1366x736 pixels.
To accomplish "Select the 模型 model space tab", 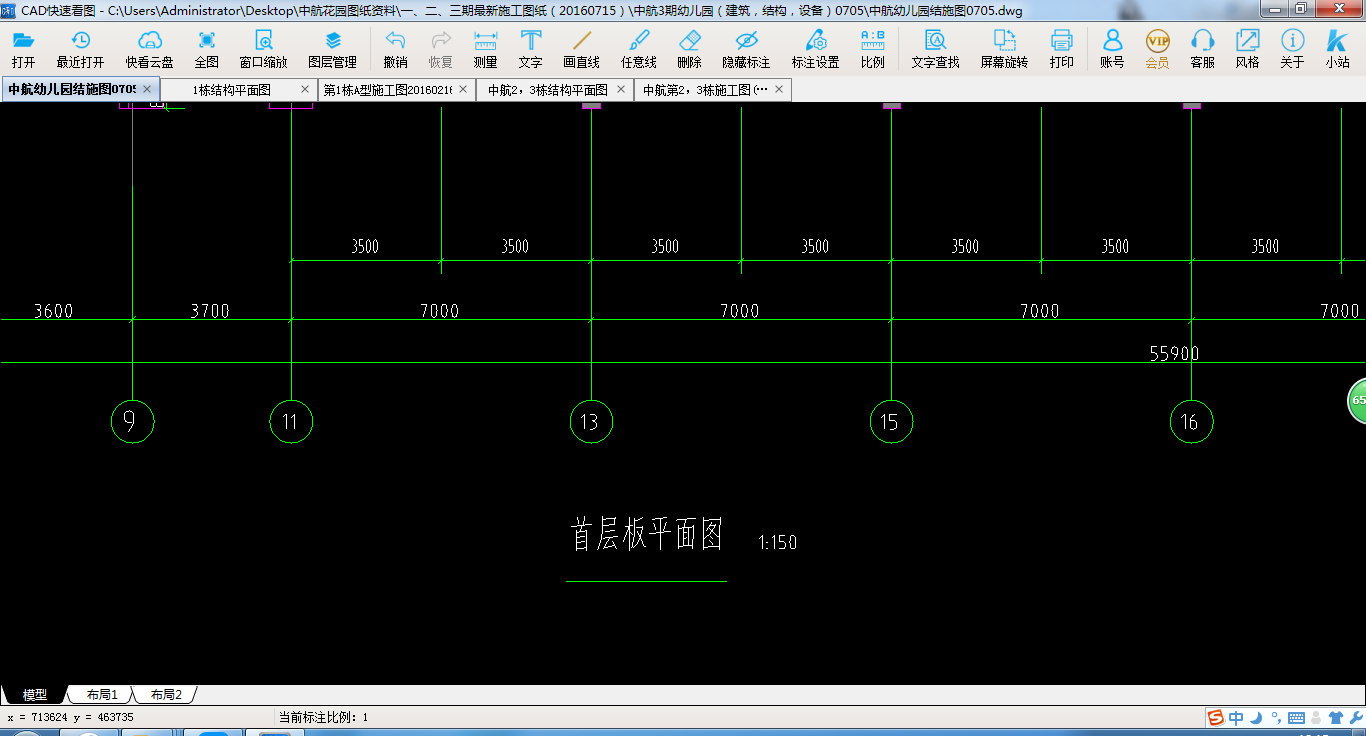I will pyautogui.click(x=35, y=694).
